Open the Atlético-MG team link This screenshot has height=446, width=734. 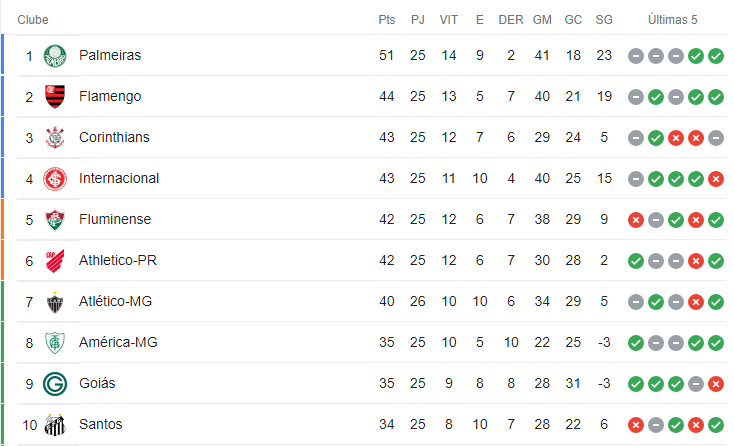[x=115, y=301]
